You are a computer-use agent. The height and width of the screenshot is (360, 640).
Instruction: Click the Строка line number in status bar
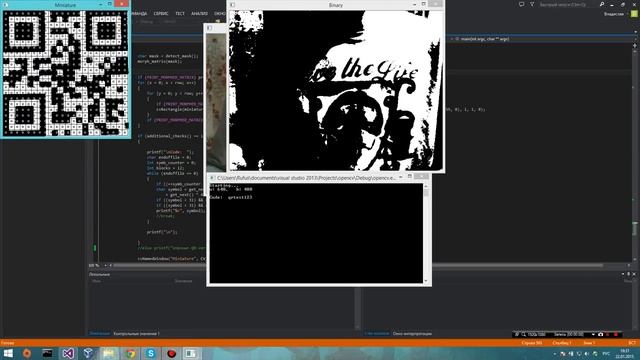coord(532,343)
